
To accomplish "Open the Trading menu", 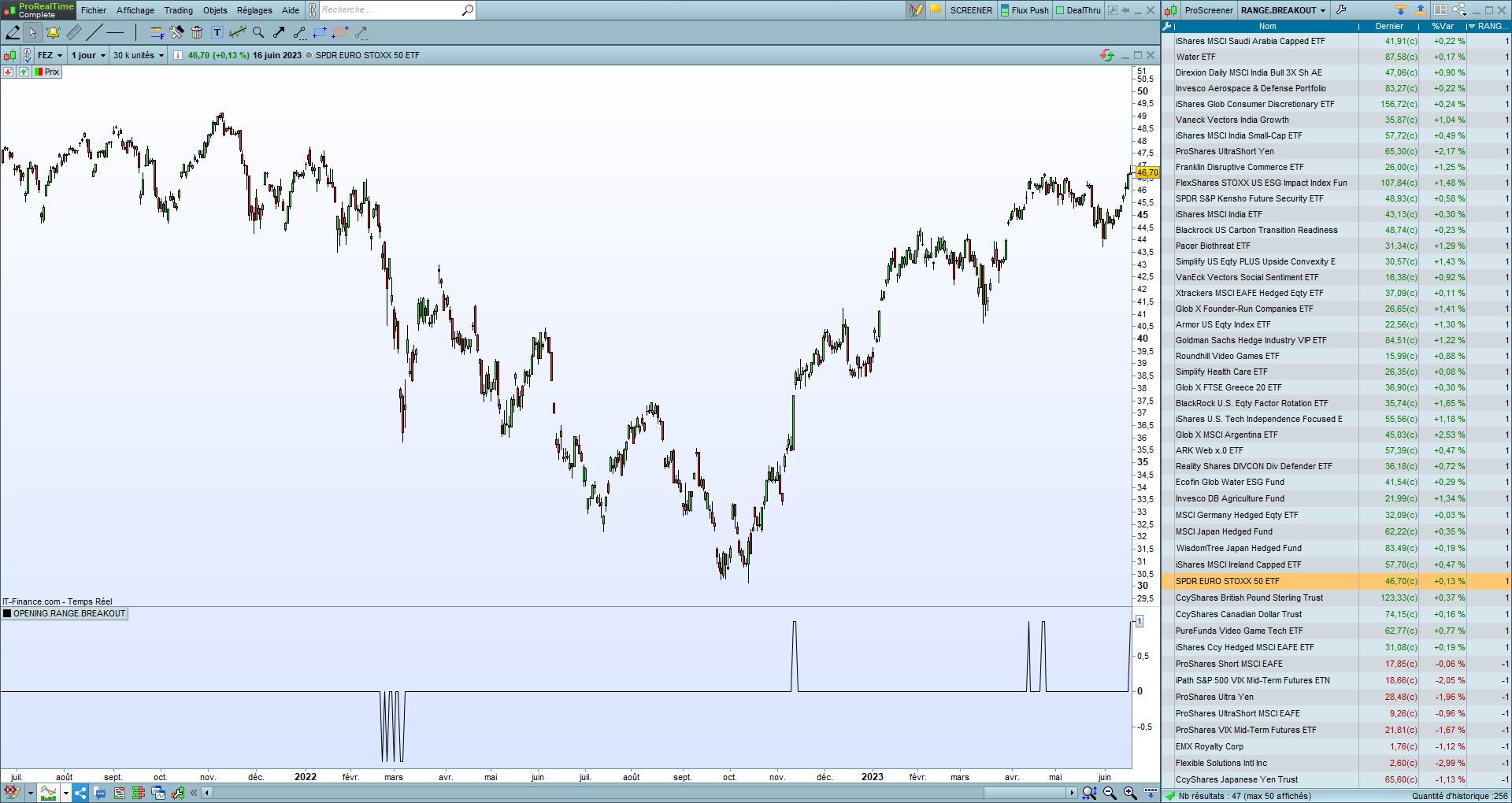I will tap(179, 10).
